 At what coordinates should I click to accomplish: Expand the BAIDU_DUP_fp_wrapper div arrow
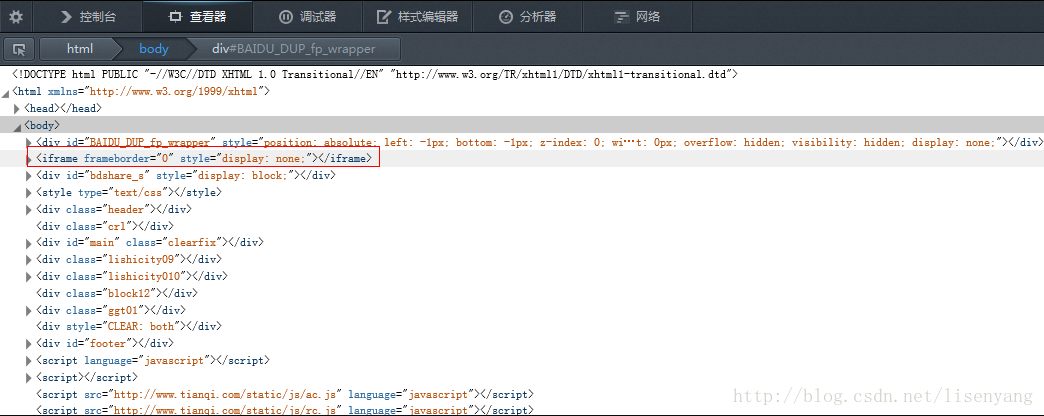(29, 142)
